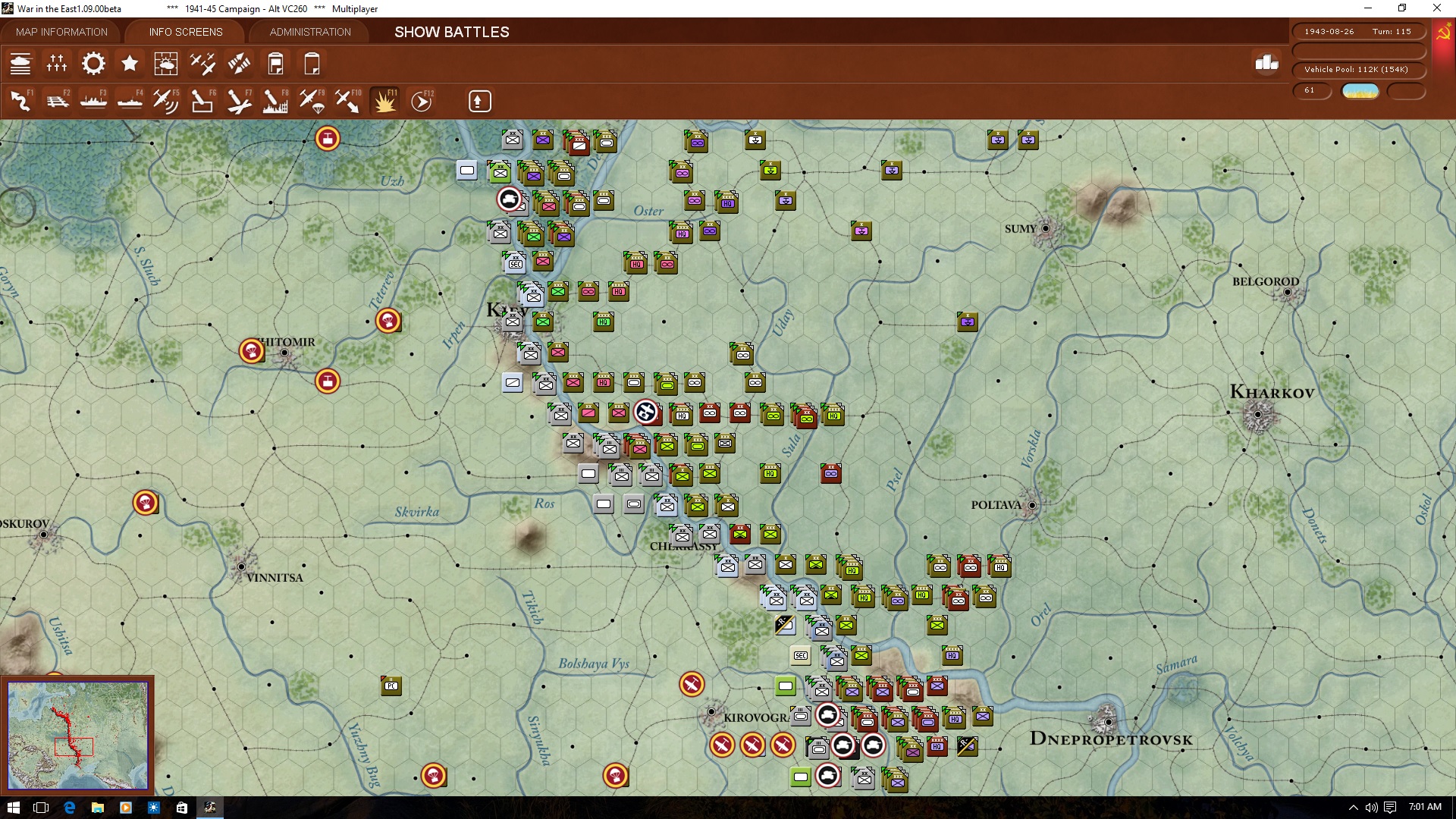Click the star victory screen icon
Image resolution: width=1456 pixels, height=819 pixels.
point(130,64)
